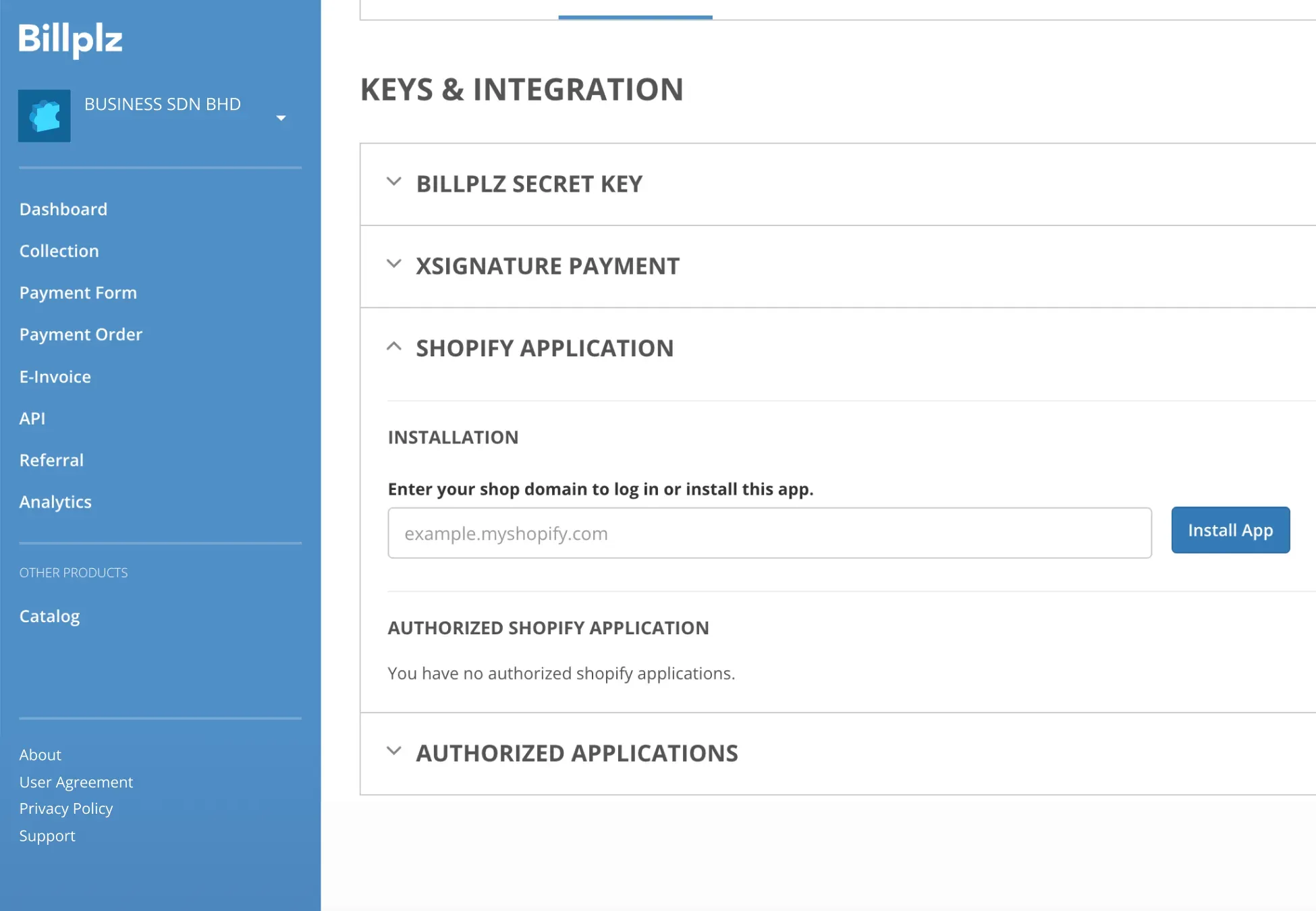
Task: Click the BILLPLZ SECRET KEY heading
Action: click(529, 184)
